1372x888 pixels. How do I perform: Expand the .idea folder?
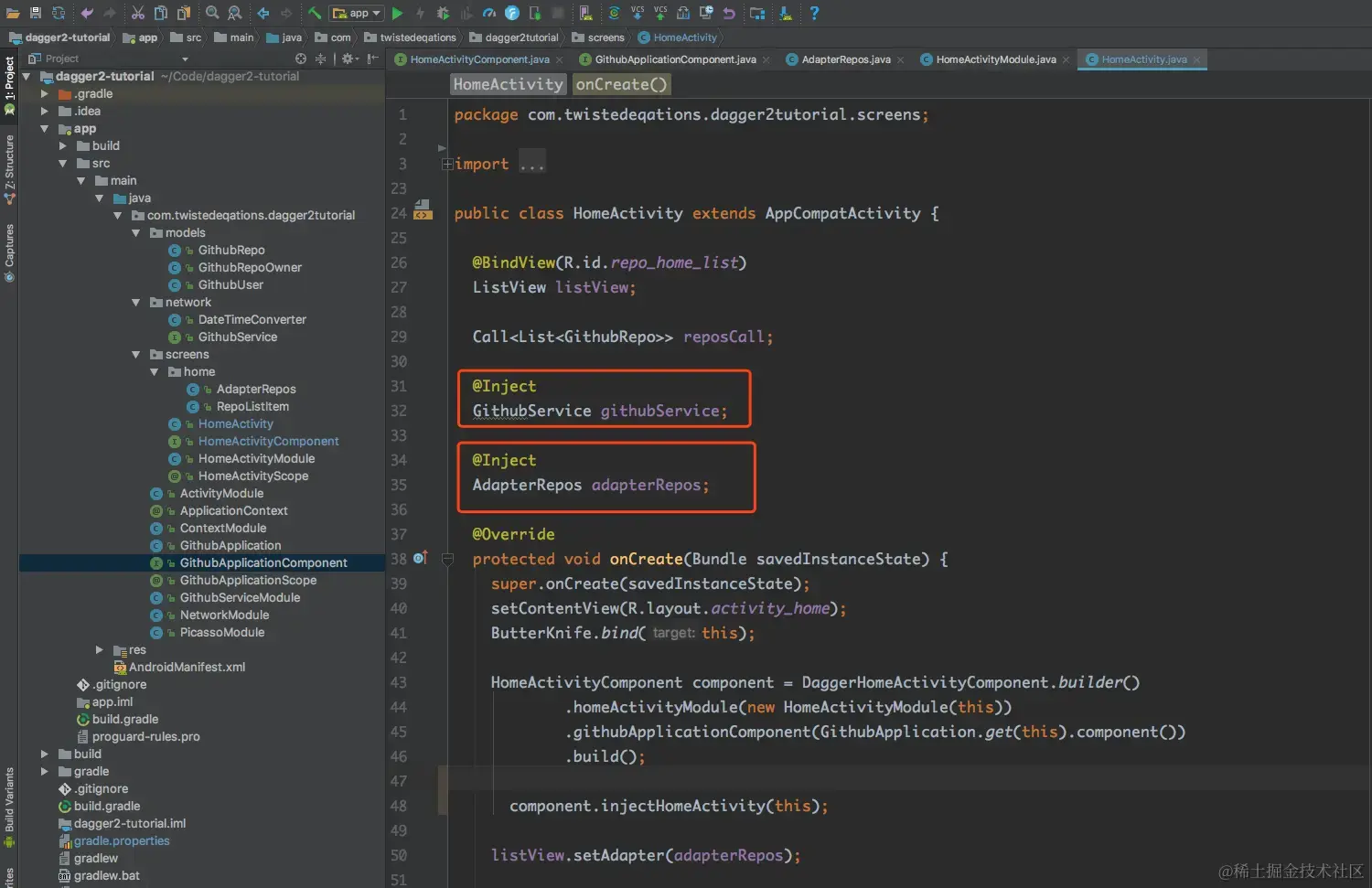pyautogui.click(x=44, y=112)
